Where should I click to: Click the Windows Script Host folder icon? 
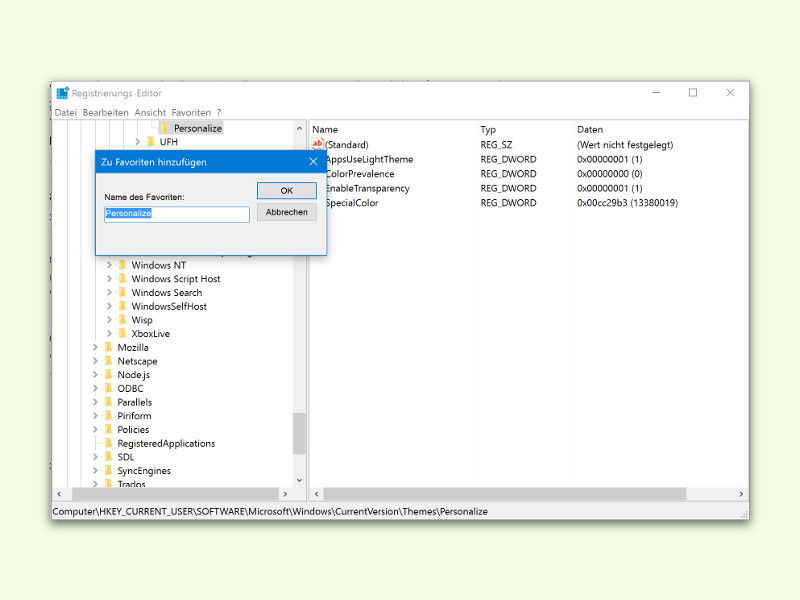(x=122, y=279)
